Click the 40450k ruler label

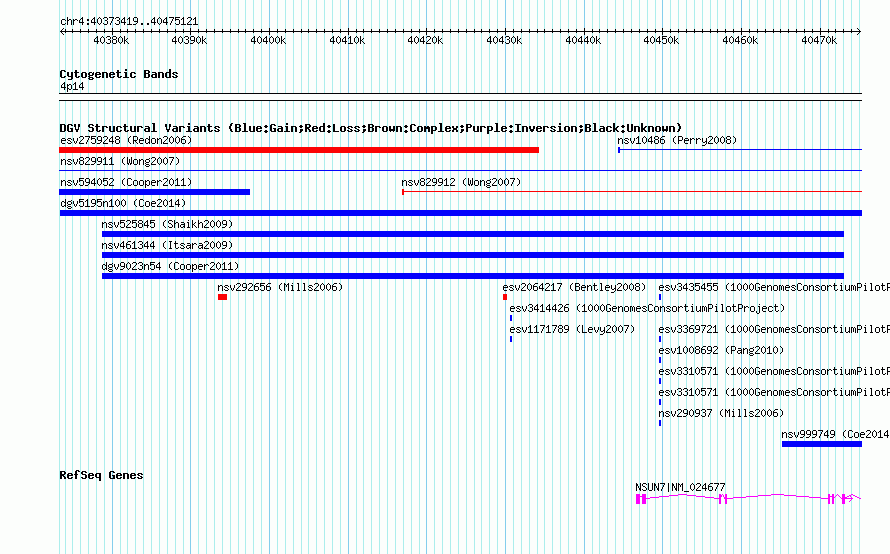point(661,40)
